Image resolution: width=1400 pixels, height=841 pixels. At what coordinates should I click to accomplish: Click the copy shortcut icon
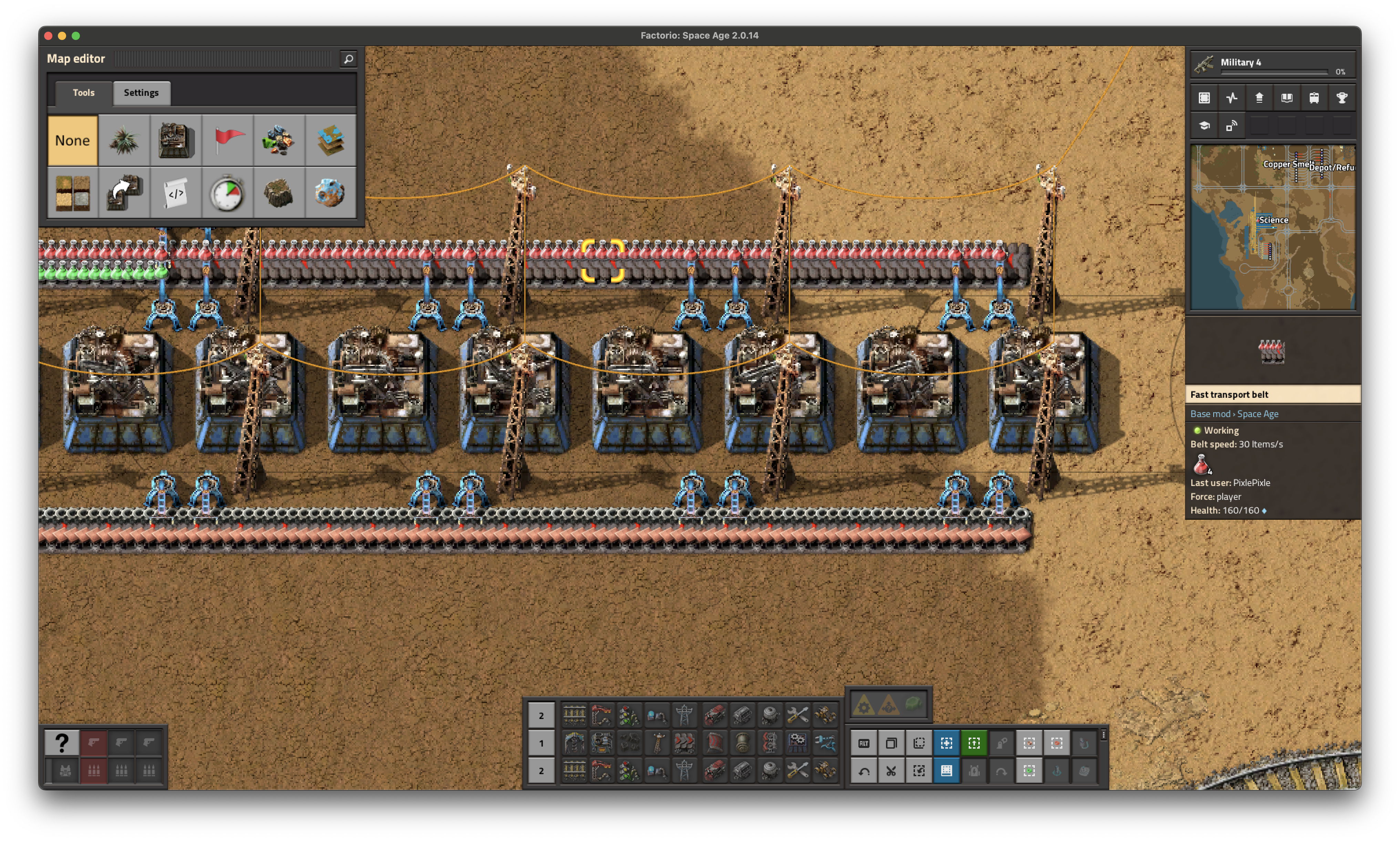(891, 743)
